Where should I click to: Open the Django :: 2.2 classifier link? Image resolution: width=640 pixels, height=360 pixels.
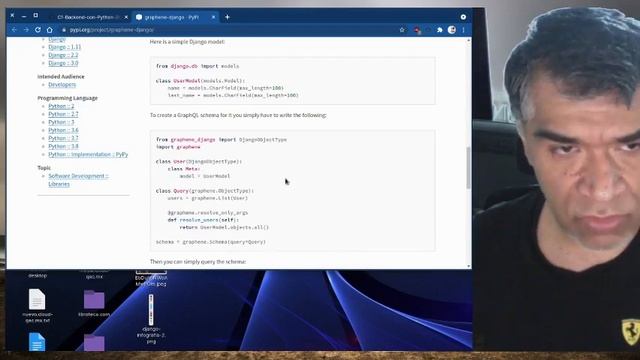(x=63, y=55)
